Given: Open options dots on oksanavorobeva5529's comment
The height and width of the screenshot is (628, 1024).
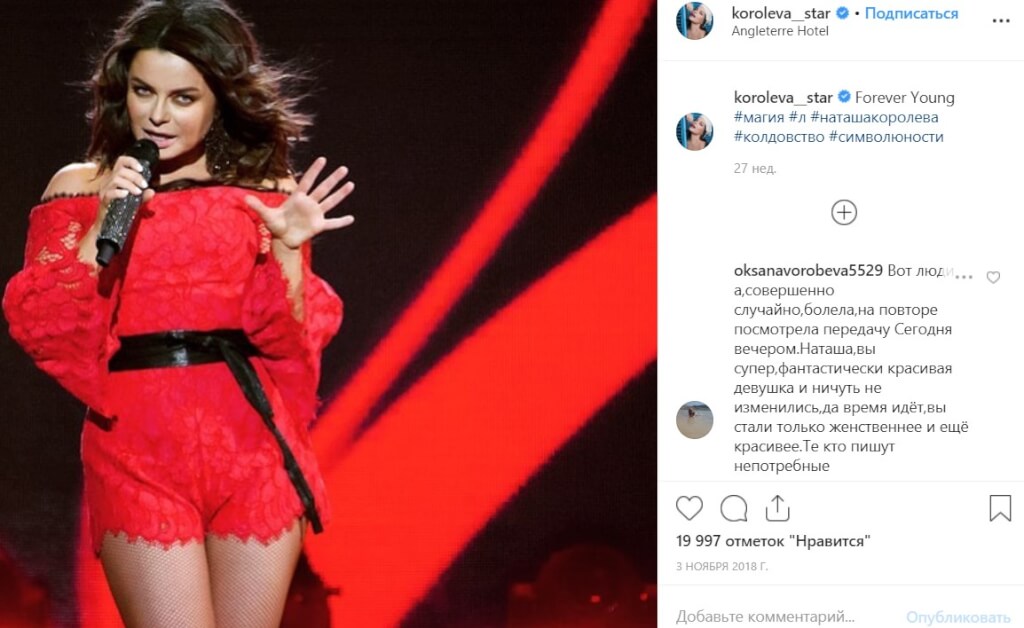Looking at the screenshot, I should pos(964,277).
